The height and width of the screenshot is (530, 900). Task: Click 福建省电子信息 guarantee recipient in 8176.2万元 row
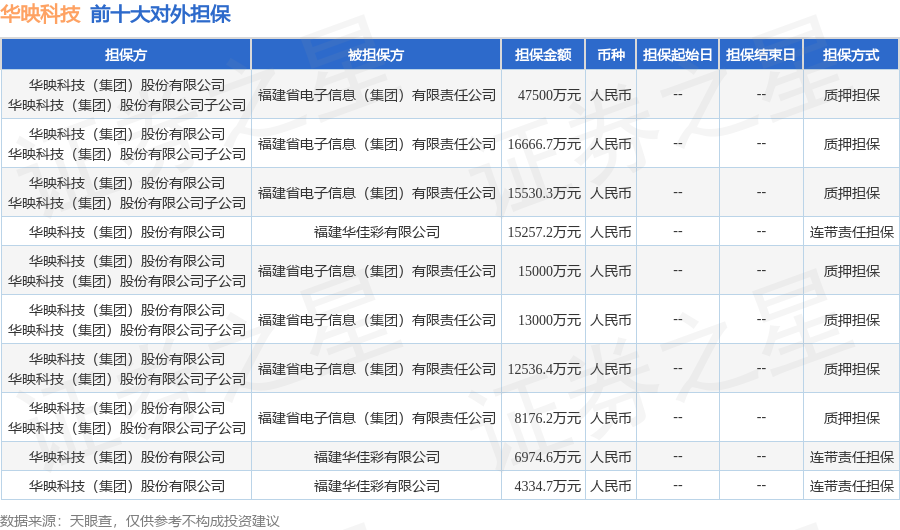click(x=377, y=418)
